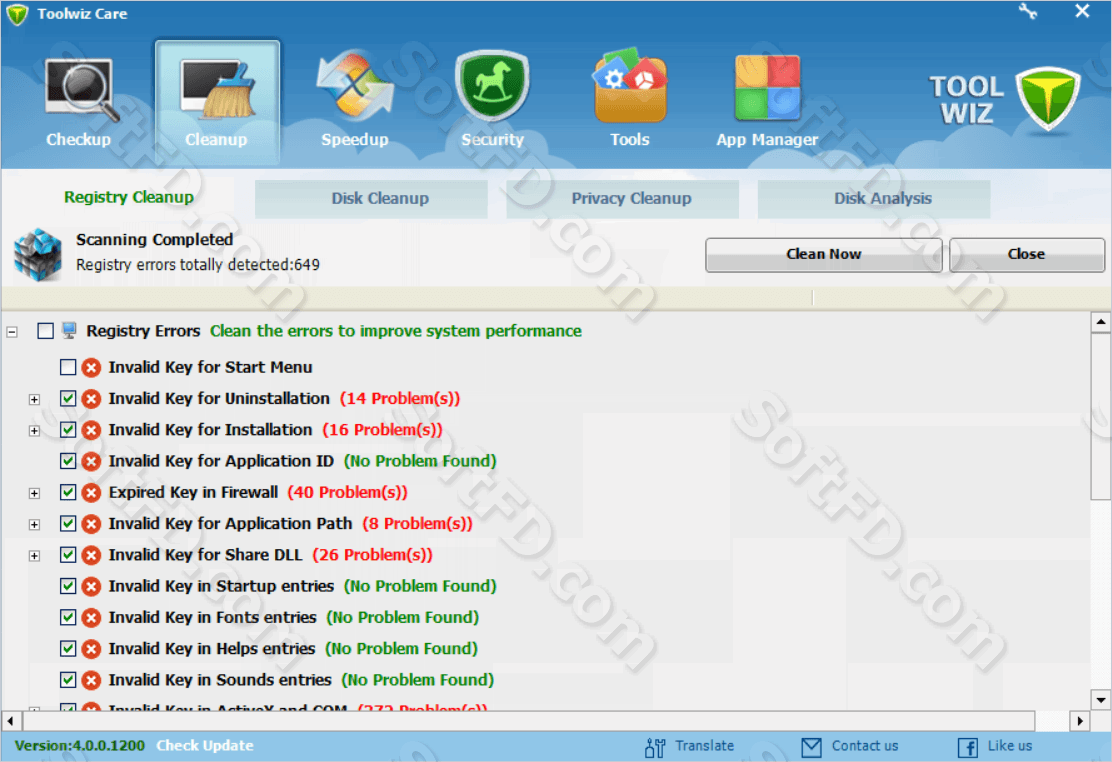
Task: Uncheck Invalid Key for Installation checkbox
Action: (68, 429)
